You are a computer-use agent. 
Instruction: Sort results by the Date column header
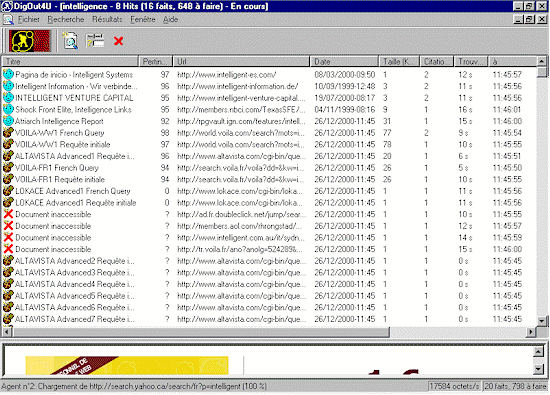click(x=344, y=61)
